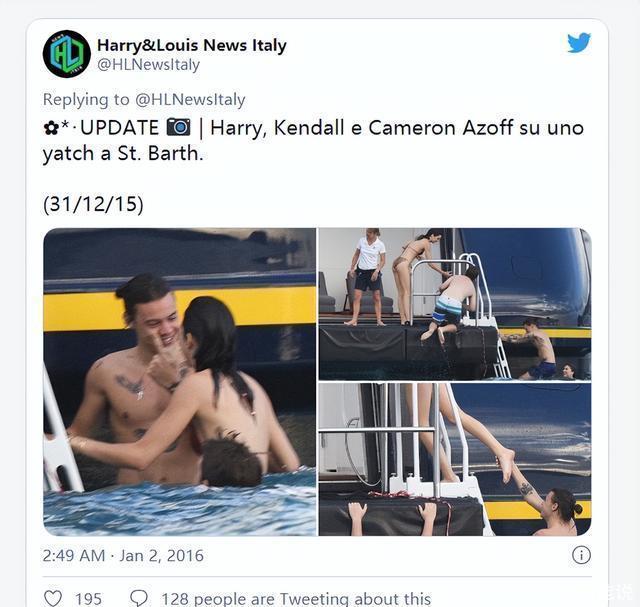The height and width of the screenshot is (607, 640).
Task: Click the word UPDATE in the tweet
Action: tap(119, 127)
